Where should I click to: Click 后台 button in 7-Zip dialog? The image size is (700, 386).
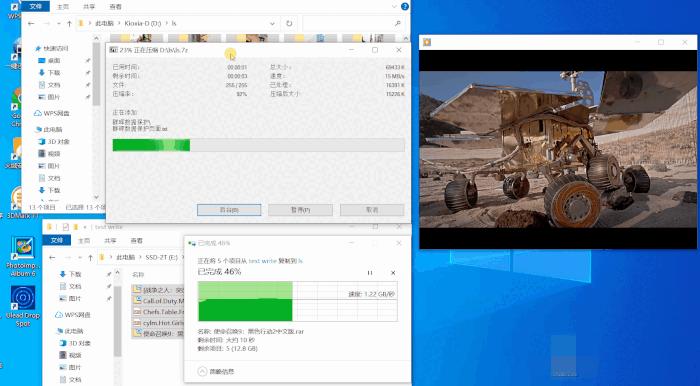tap(229, 210)
